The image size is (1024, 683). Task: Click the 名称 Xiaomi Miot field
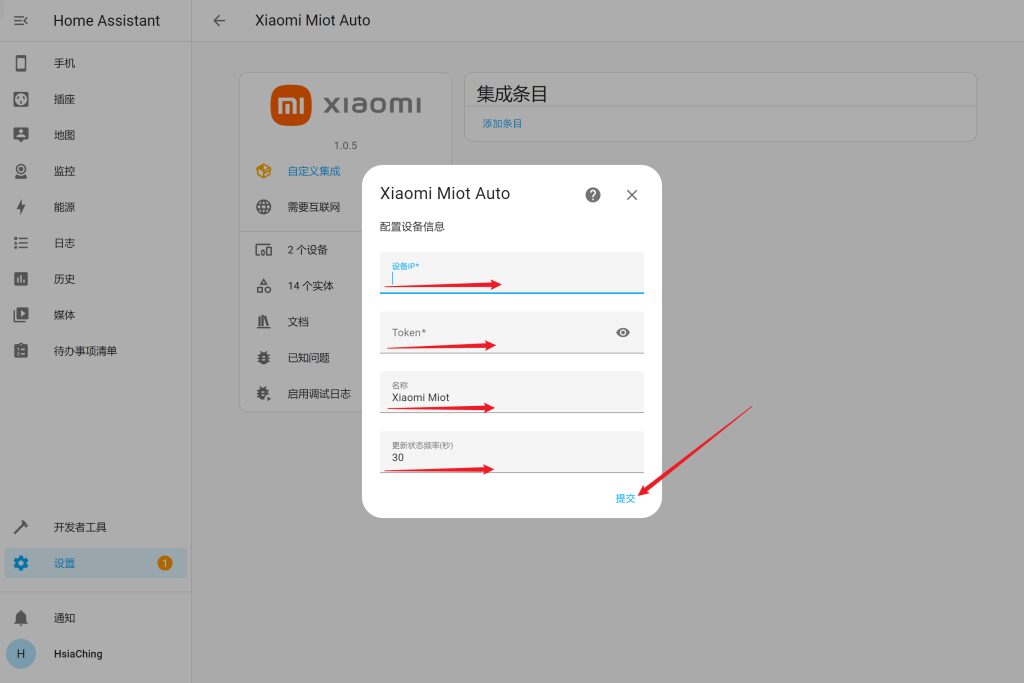coord(512,392)
